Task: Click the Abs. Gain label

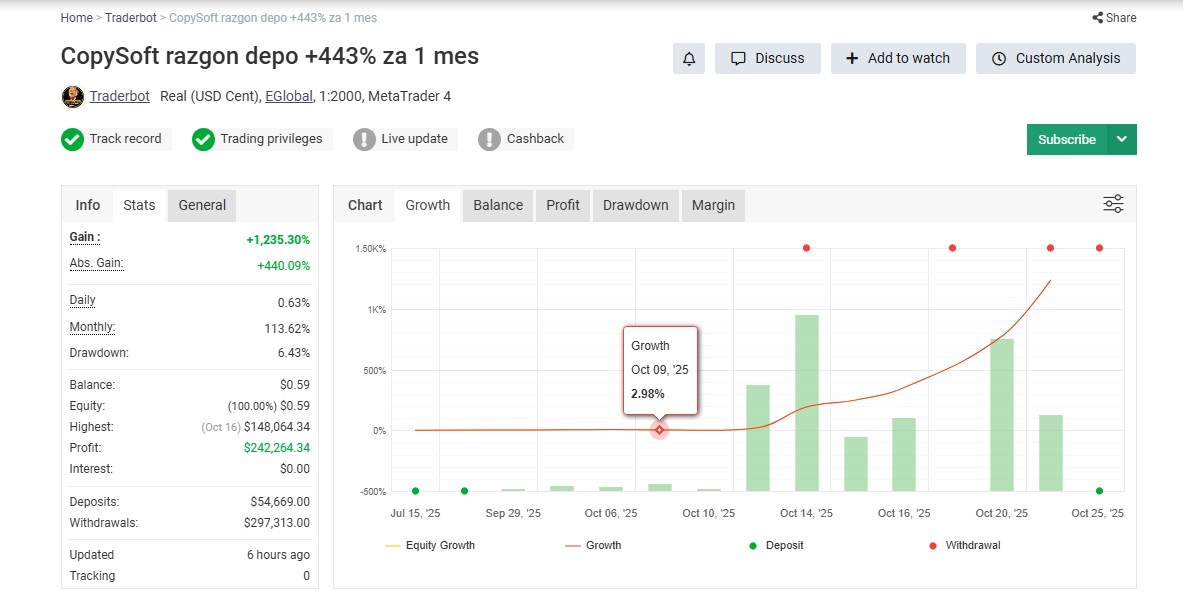Action: (x=97, y=263)
